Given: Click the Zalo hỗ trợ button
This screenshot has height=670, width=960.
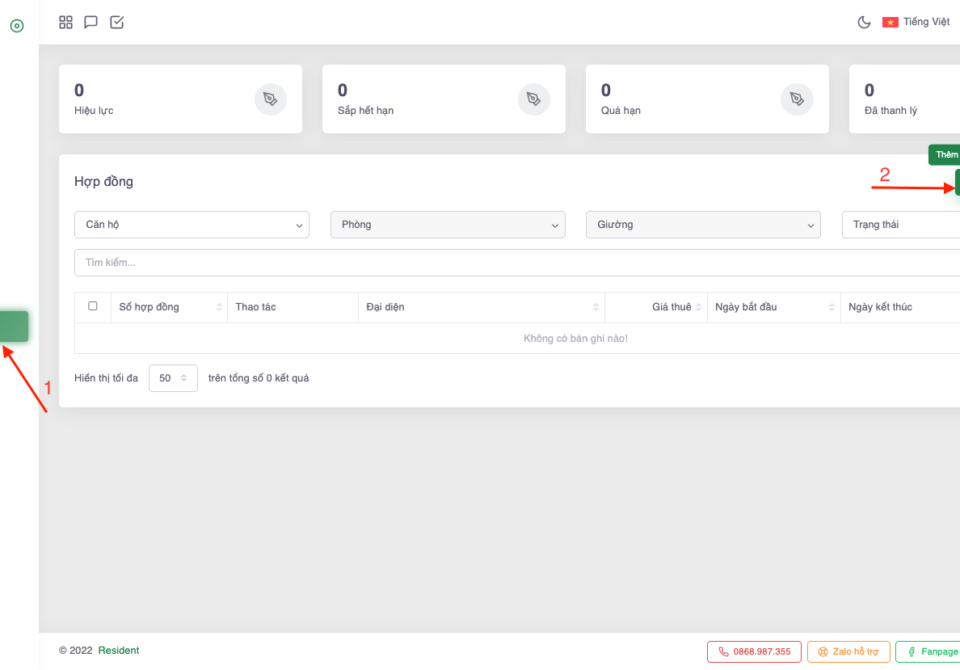Looking at the screenshot, I should click(x=848, y=652).
